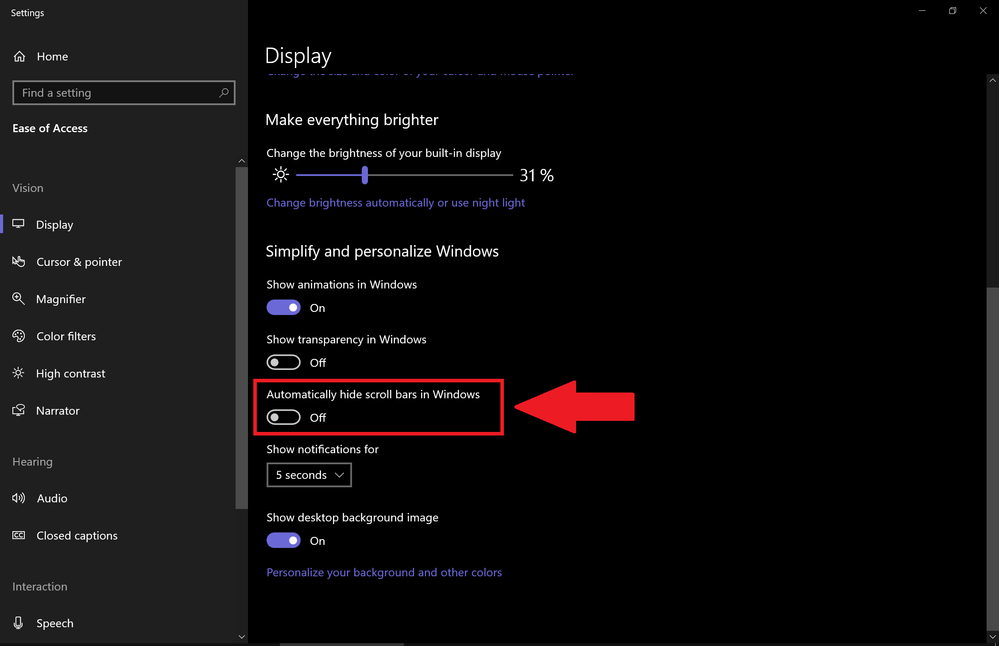The height and width of the screenshot is (646, 999).
Task: Click the sidebar scroll up arrow
Action: point(241,161)
